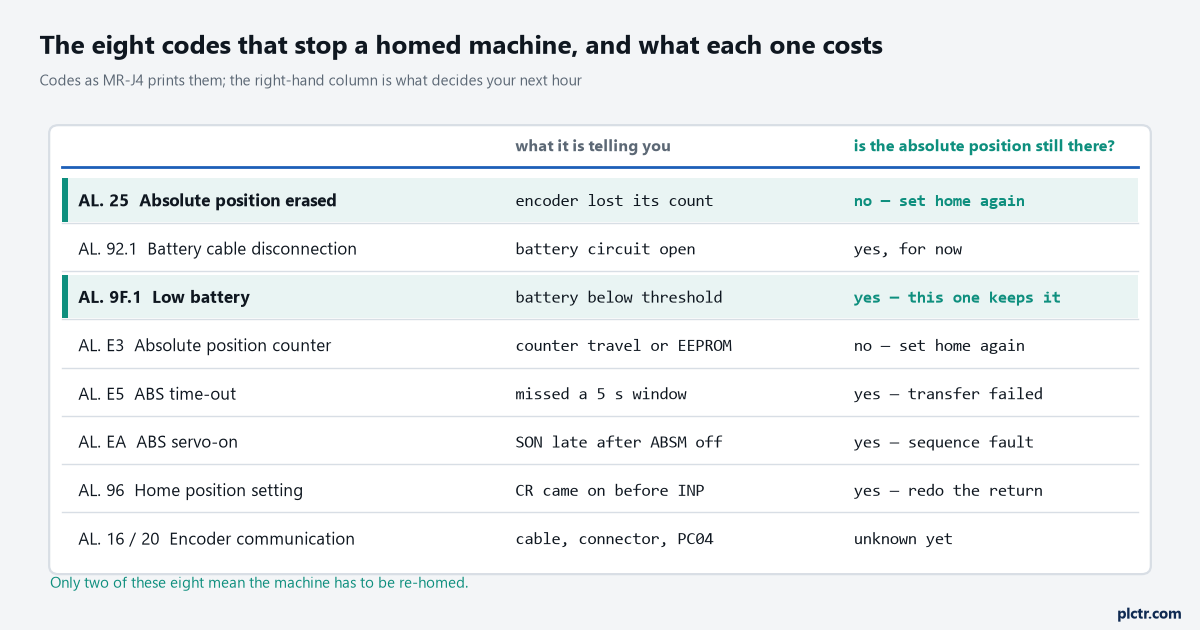Select the 'missed a 5 s window' text
Screen dimensions: 1200x630
point(601,394)
